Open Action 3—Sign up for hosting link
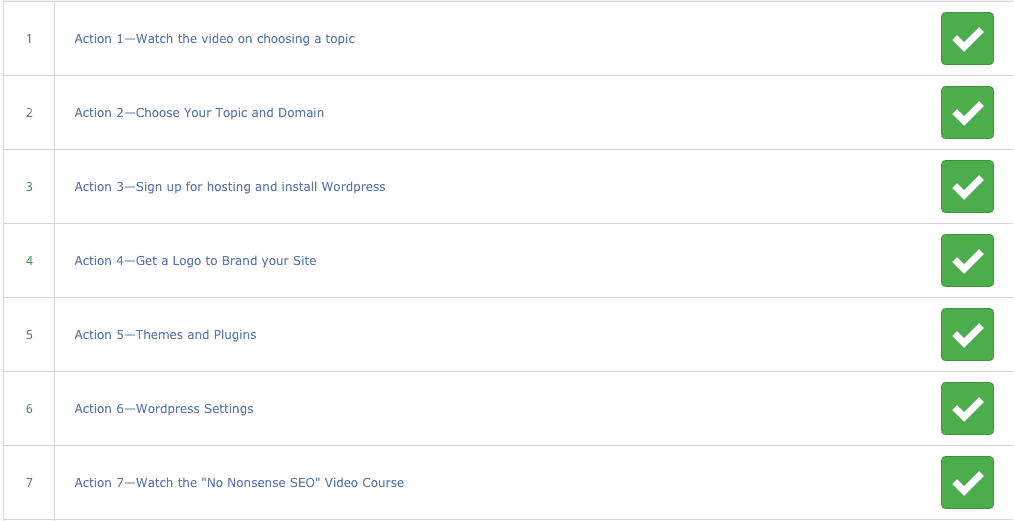This screenshot has height=521, width=1014. pyautogui.click(x=230, y=187)
